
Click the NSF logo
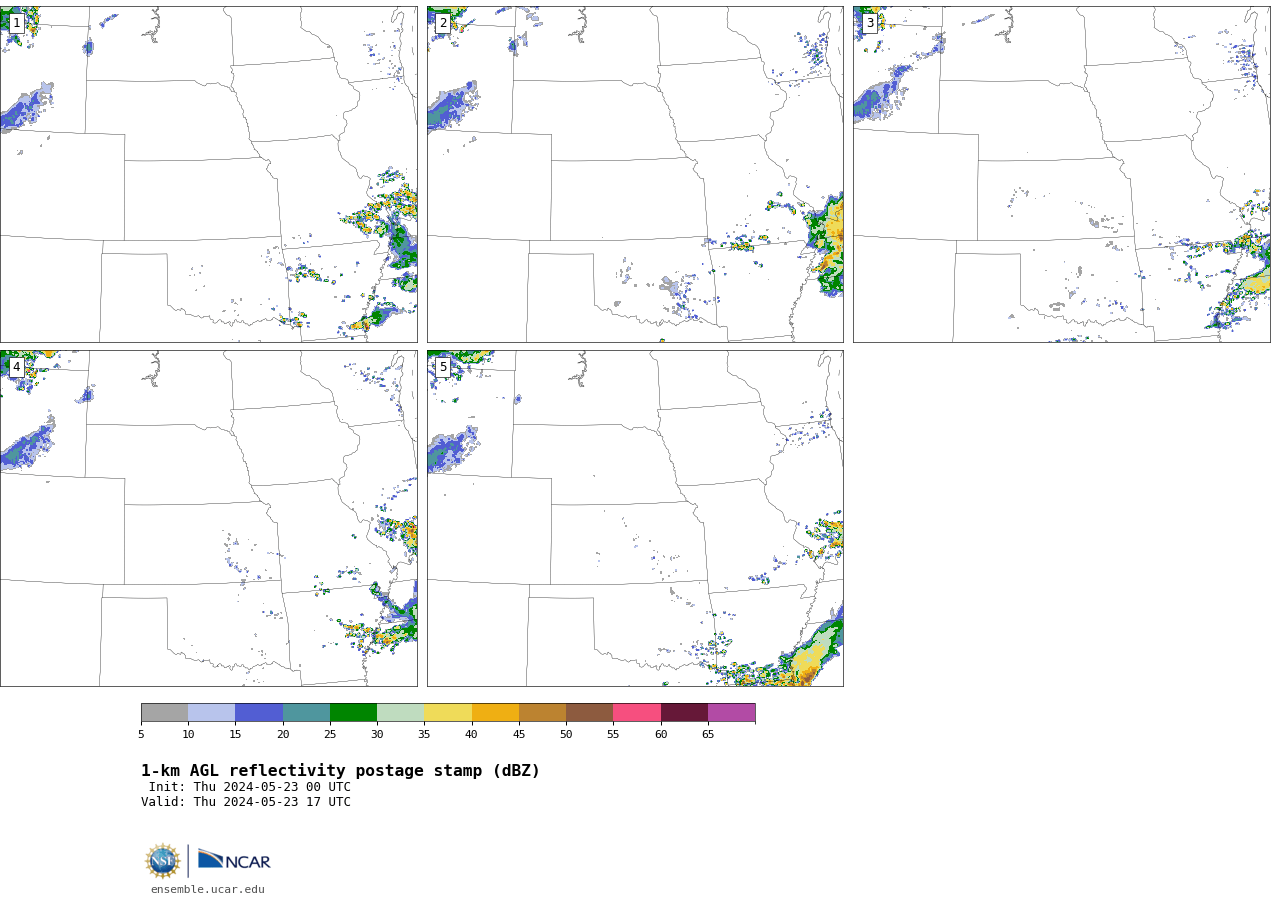pyautogui.click(x=163, y=861)
